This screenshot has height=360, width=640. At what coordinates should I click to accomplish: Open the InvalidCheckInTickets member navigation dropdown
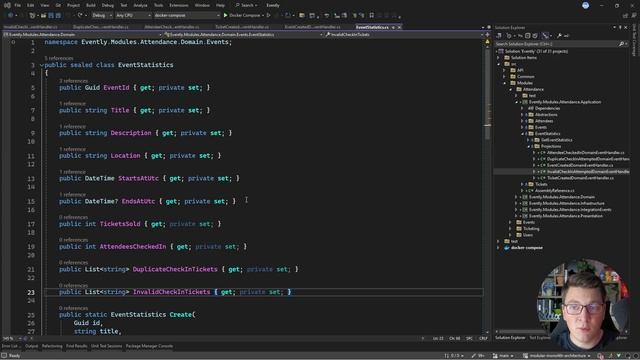click(403, 35)
